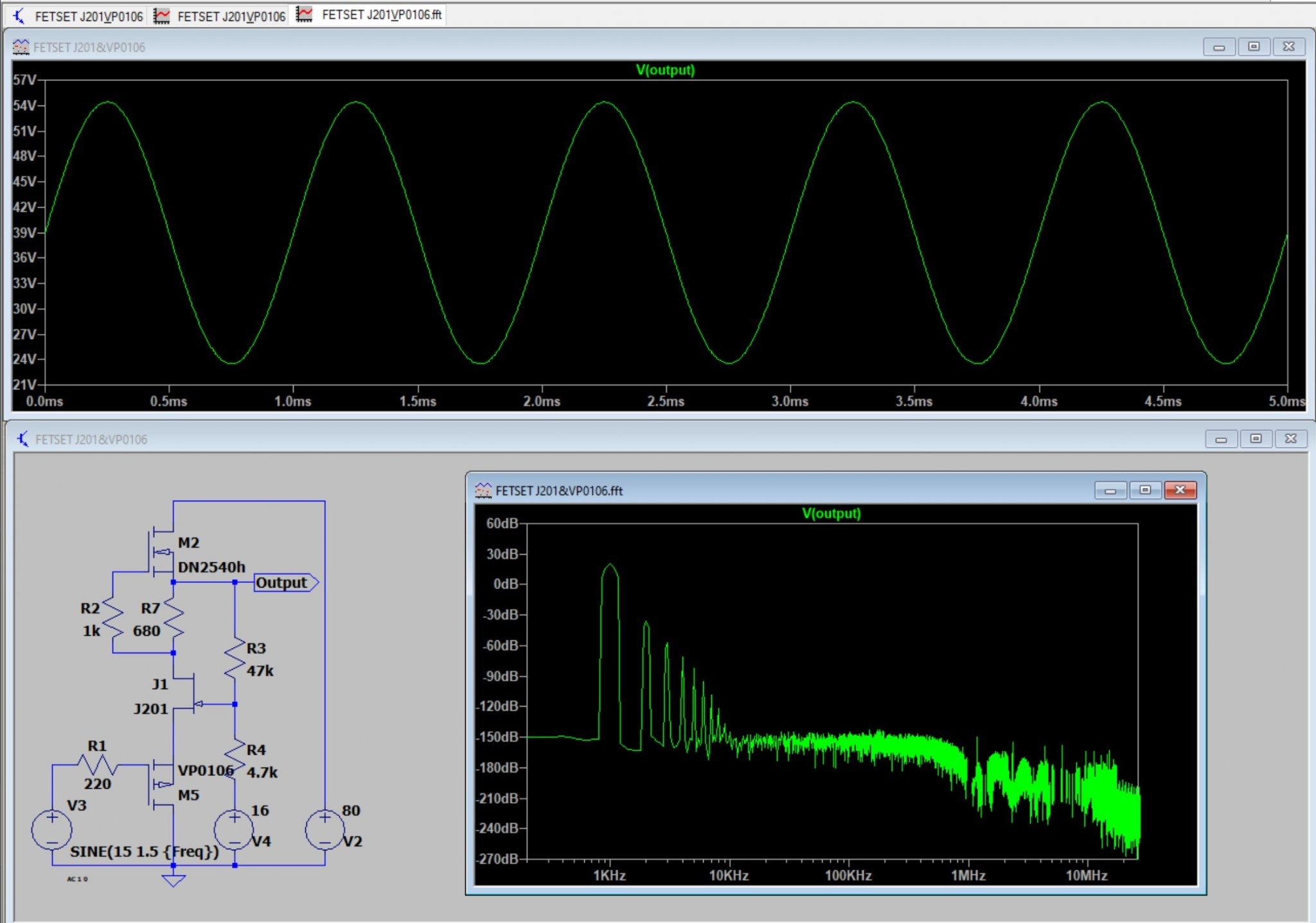Click 5.0ms on waveform time axis
The image size is (1316, 923).
point(1286,401)
